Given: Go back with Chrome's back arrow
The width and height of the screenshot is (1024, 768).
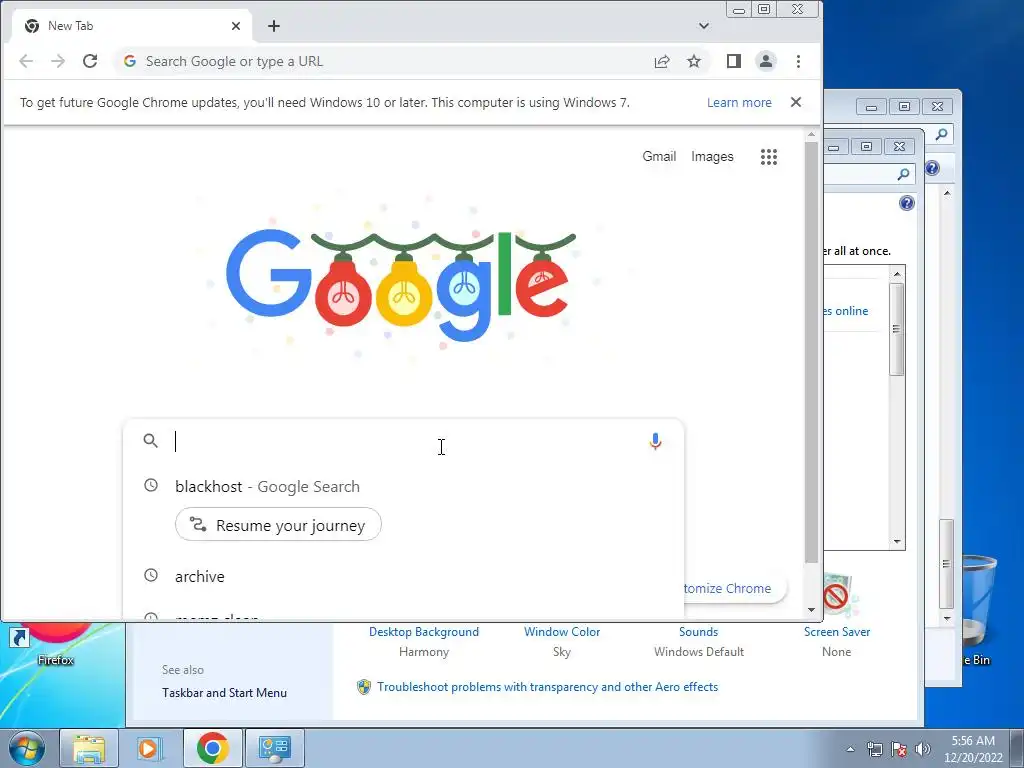Looking at the screenshot, I should coord(26,61).
